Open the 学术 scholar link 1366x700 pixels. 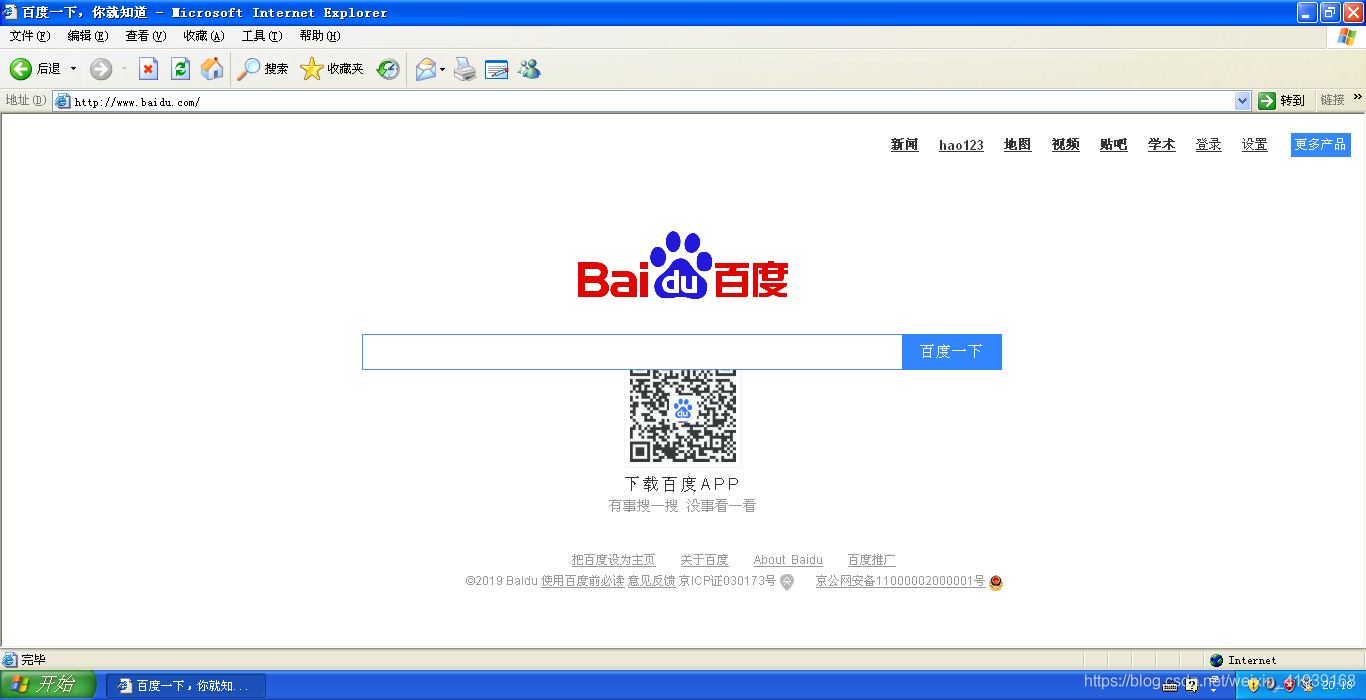[1161, 145]
